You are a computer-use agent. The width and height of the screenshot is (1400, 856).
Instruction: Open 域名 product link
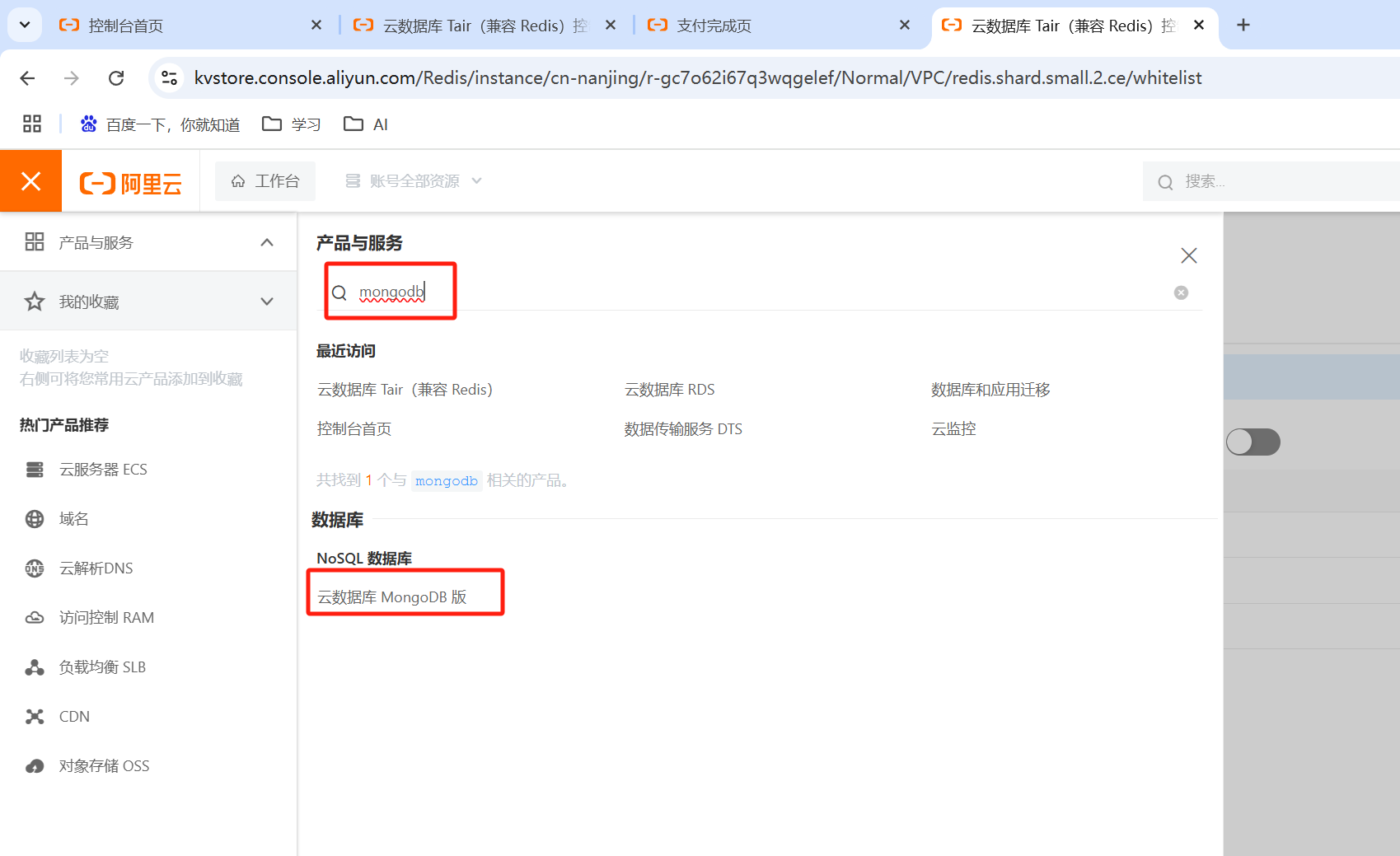coord(74,519)
